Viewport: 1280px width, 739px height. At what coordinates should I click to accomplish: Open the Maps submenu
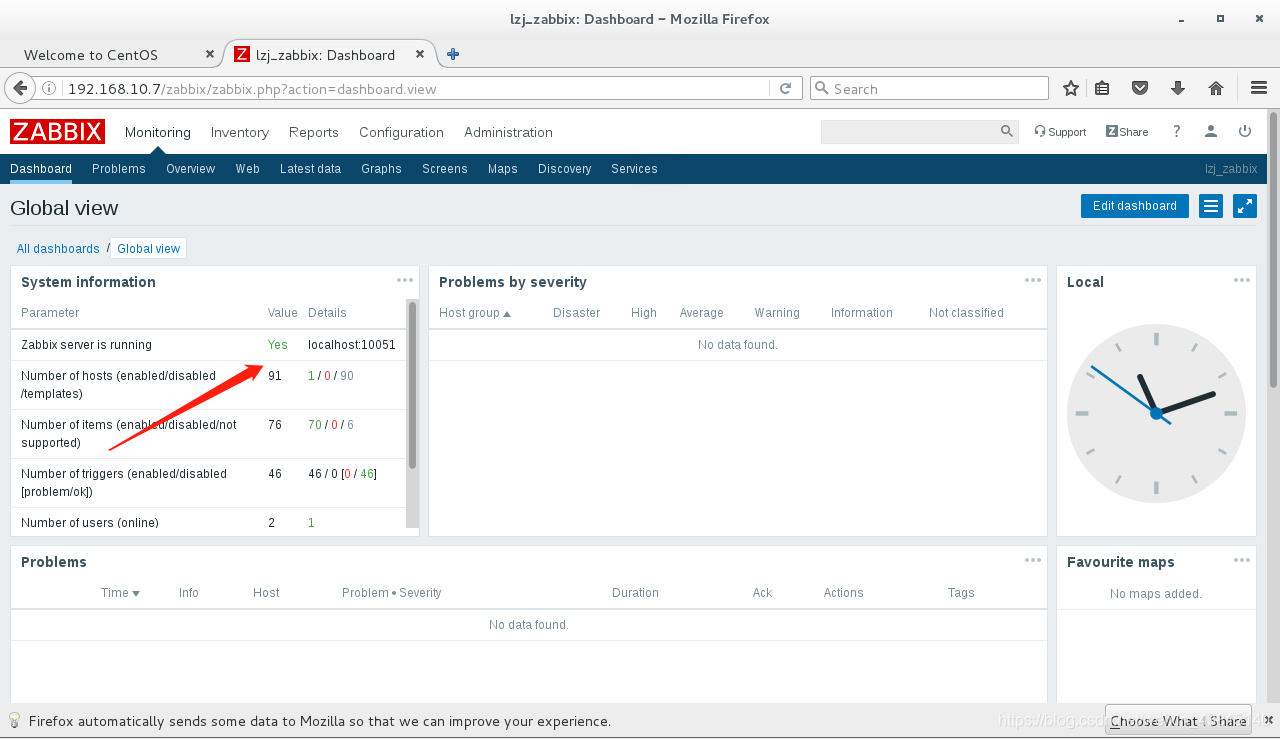pyautogui.click(x=503, y=169)
